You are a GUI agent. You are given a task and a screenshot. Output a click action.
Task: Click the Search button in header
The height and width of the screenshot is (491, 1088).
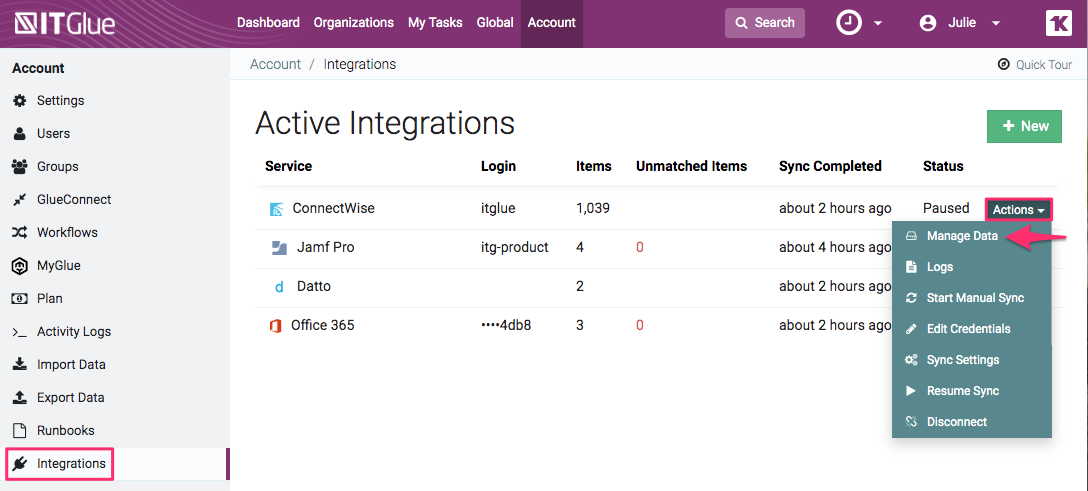(765, 23)
